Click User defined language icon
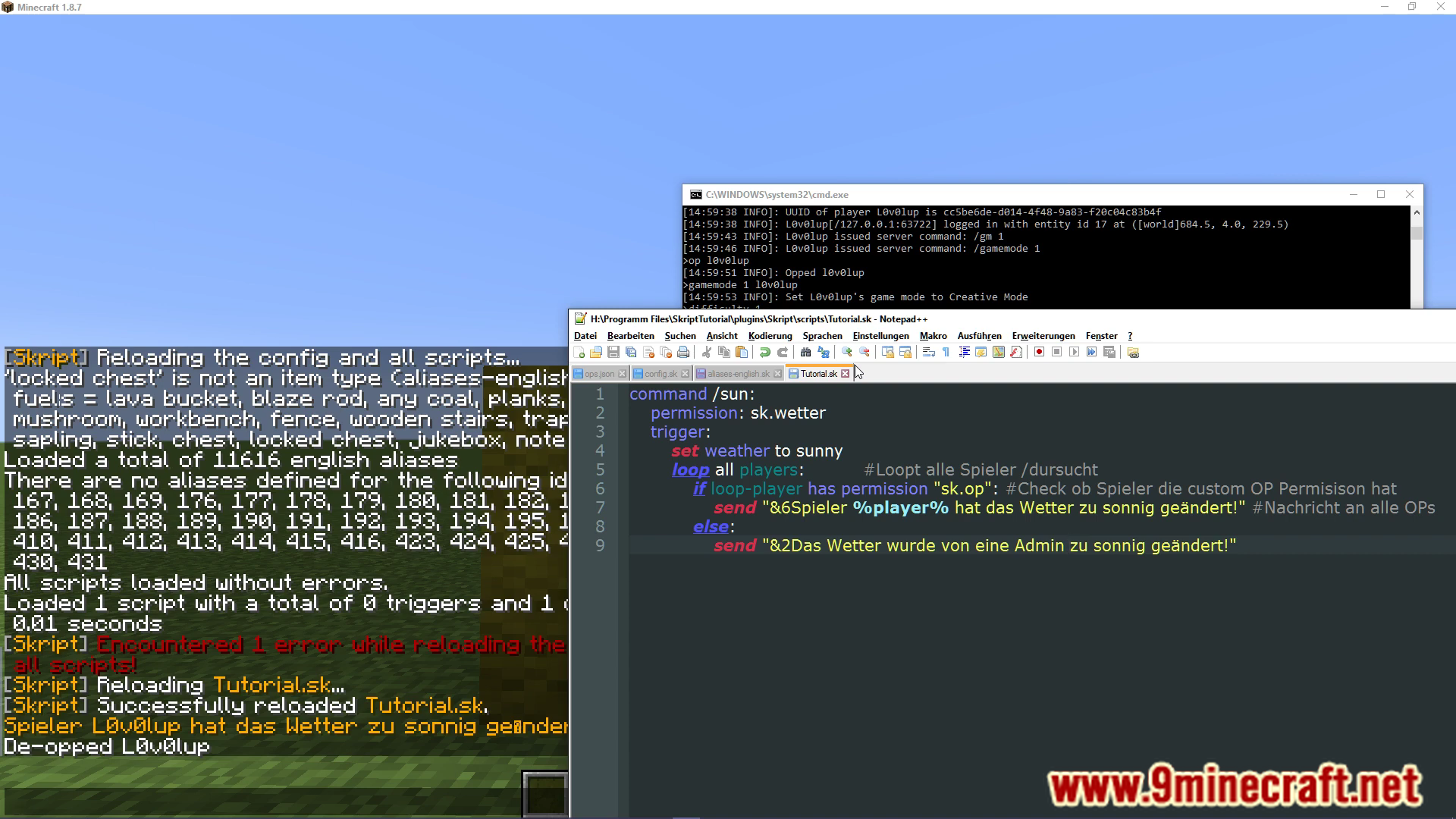 [x=981, y=352]
